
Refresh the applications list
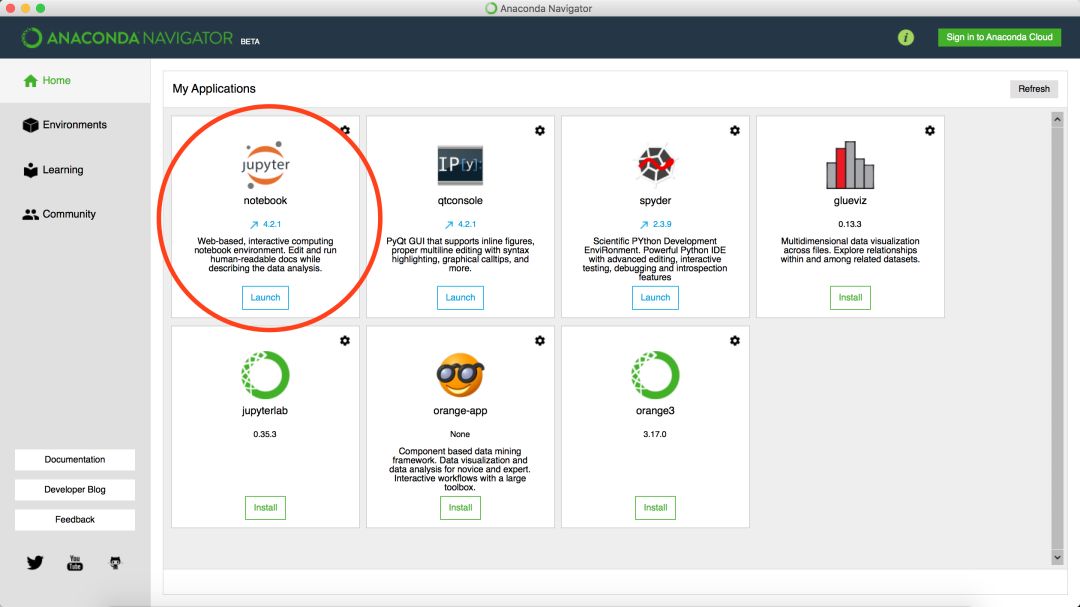coord(1034,89)
